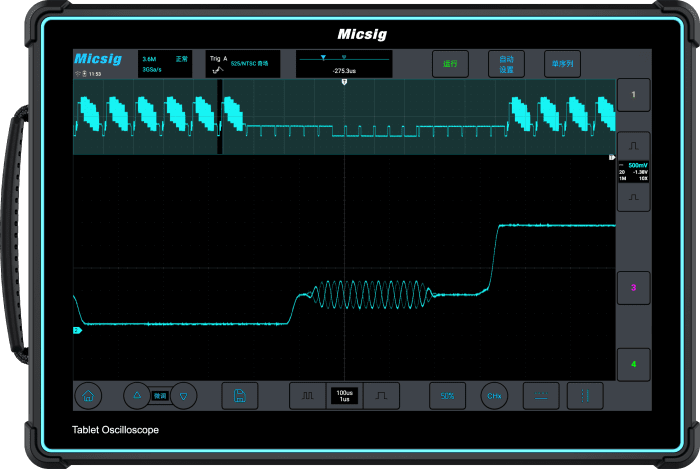
Task: Tap the Single Sequence (单序列) button
Action: coord(562,64)
